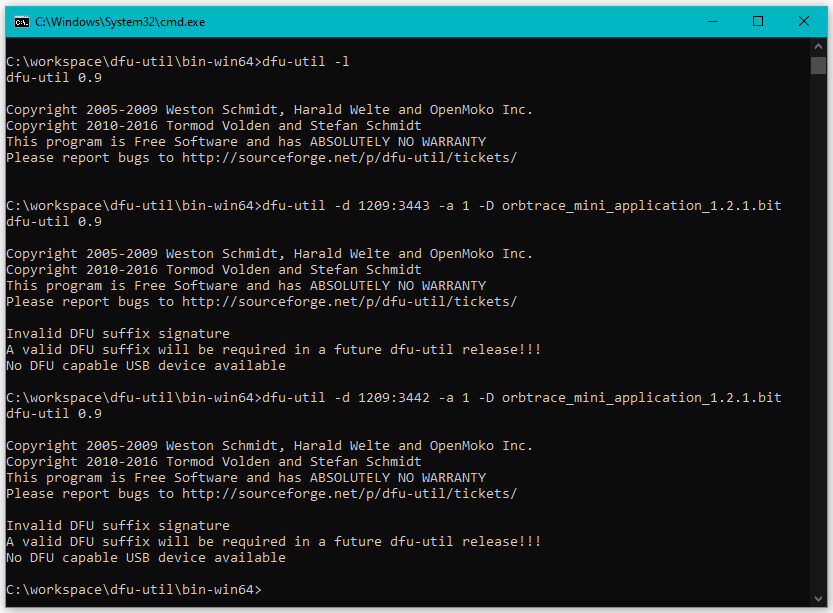The height and width of the screenshot is (613, 833).
Task: Click the .bit filename in the 1209:3443 command
Action: tap(641, 206)
